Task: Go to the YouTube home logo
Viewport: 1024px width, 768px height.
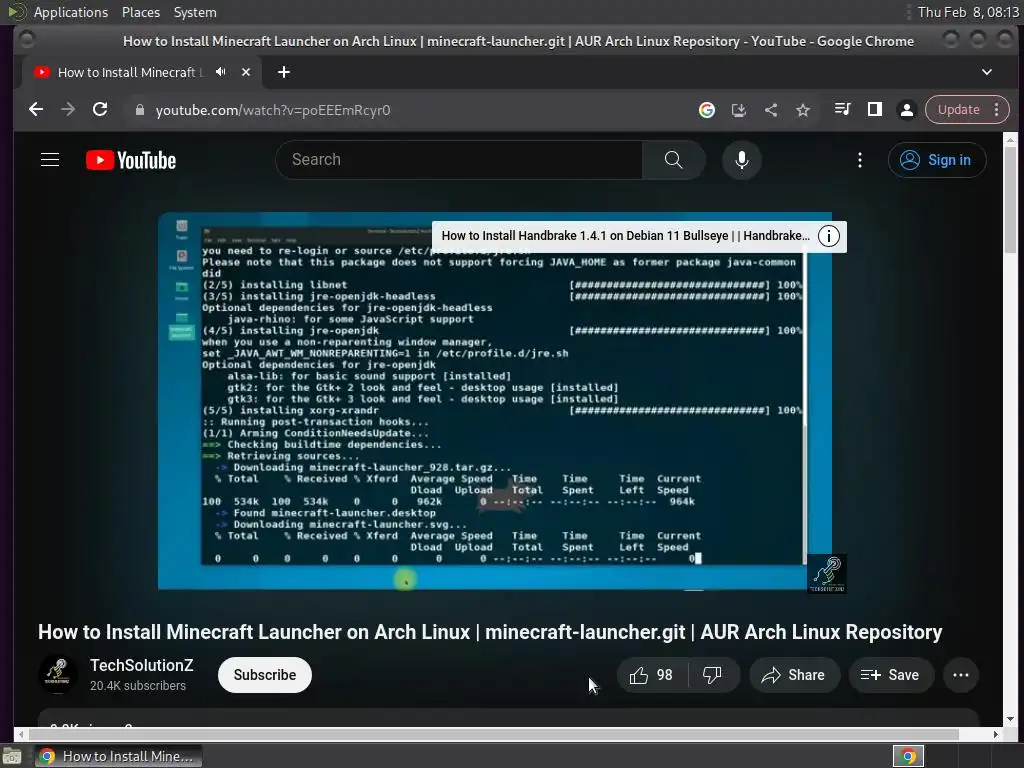Action: click(x=131, y=160)
